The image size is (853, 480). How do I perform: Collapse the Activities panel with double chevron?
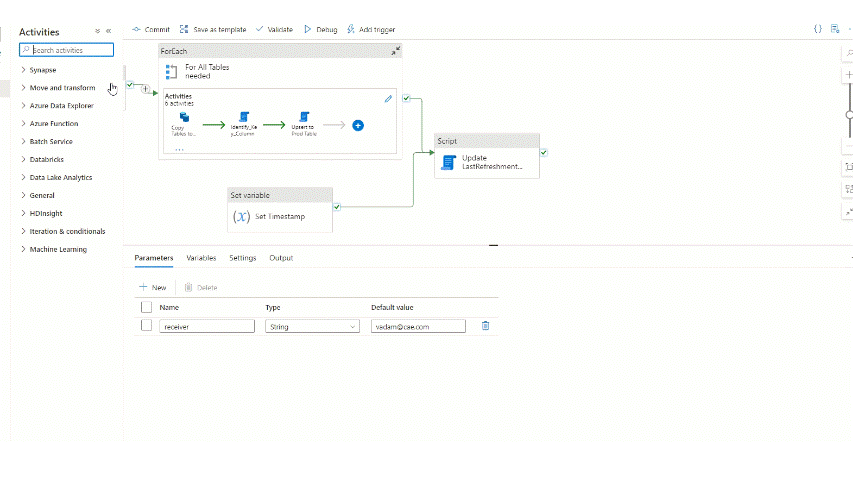coord(108,32)
